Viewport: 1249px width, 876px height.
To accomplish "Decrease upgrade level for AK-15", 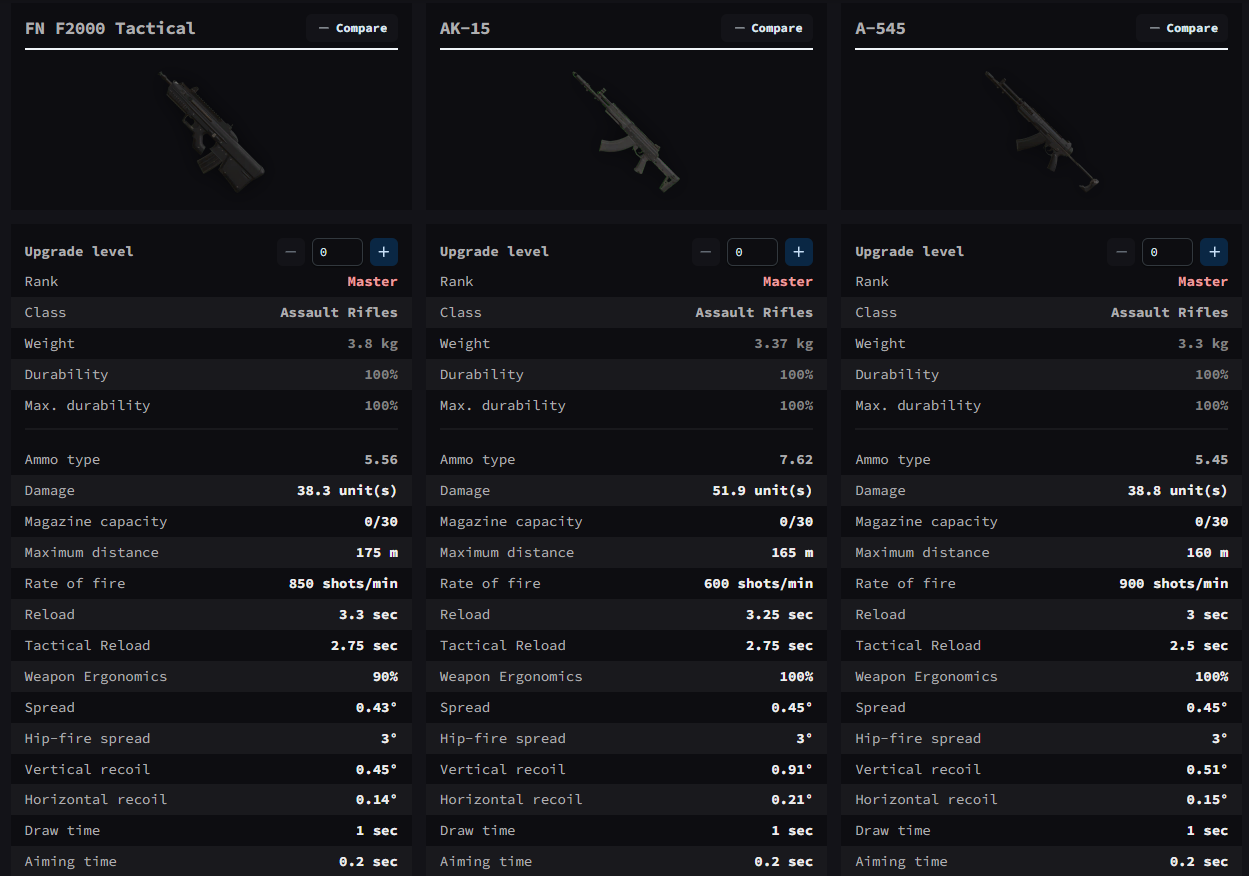I will [x=706, y=252].
